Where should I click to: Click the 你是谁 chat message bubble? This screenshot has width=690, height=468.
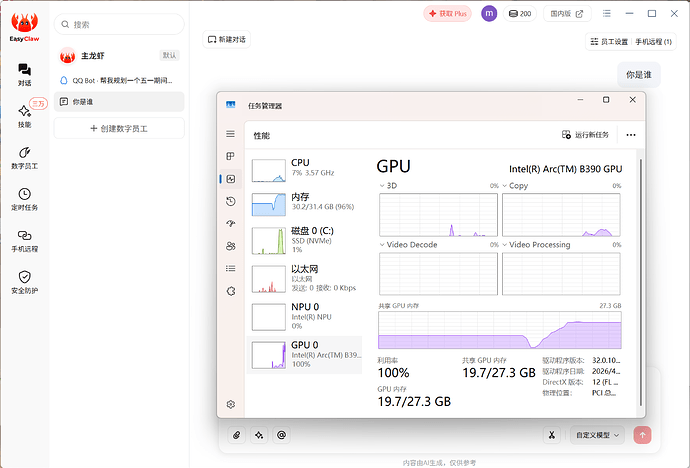pyautogui.click(x=639, y=75)
